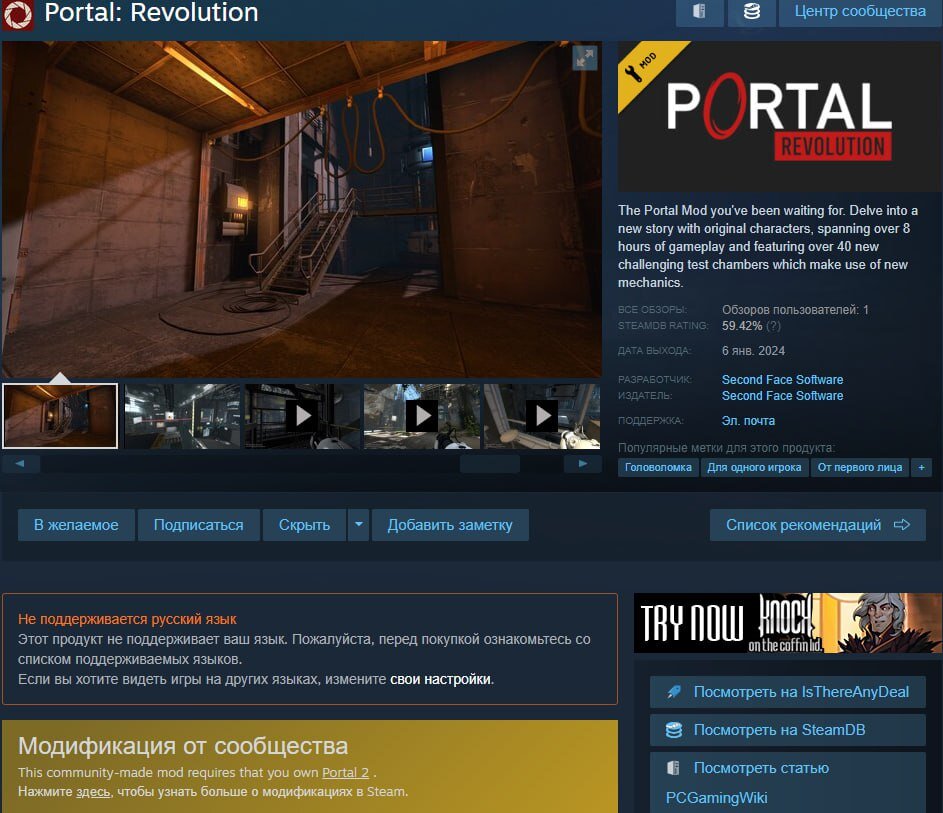Image resolution: width=943 pixels, height=813 pixels.
Task: Click the Portal: Revolution game logo icon
Action: point(17,14)
